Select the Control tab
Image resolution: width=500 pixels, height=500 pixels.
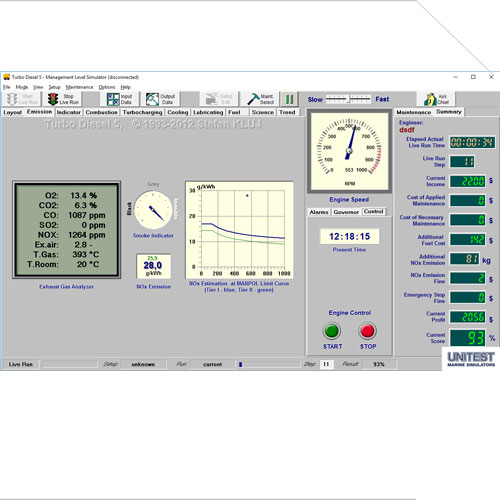point(374,212)
